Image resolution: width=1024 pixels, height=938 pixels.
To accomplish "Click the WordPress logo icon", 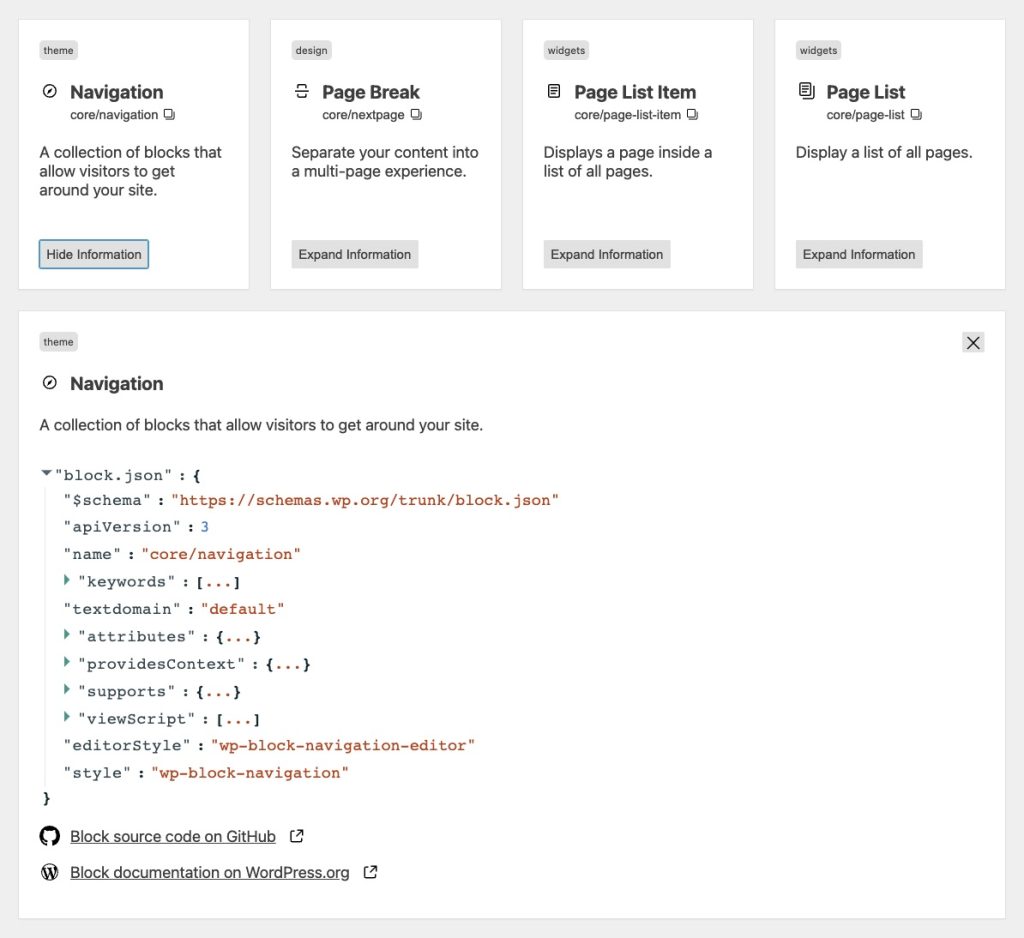I will pyautogui.click(x=50, y=872).
